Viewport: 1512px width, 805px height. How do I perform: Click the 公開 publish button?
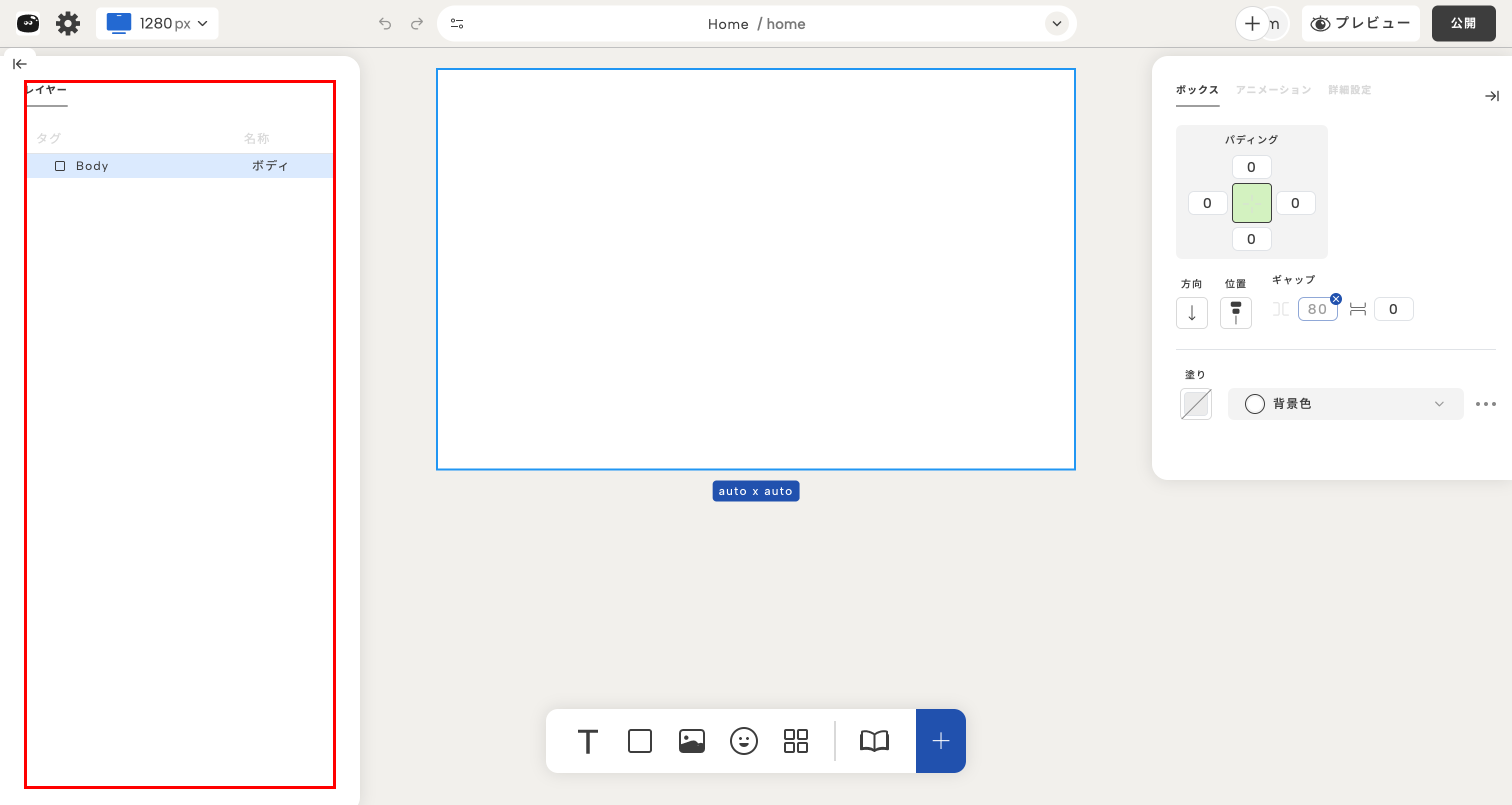(1462, 23)
